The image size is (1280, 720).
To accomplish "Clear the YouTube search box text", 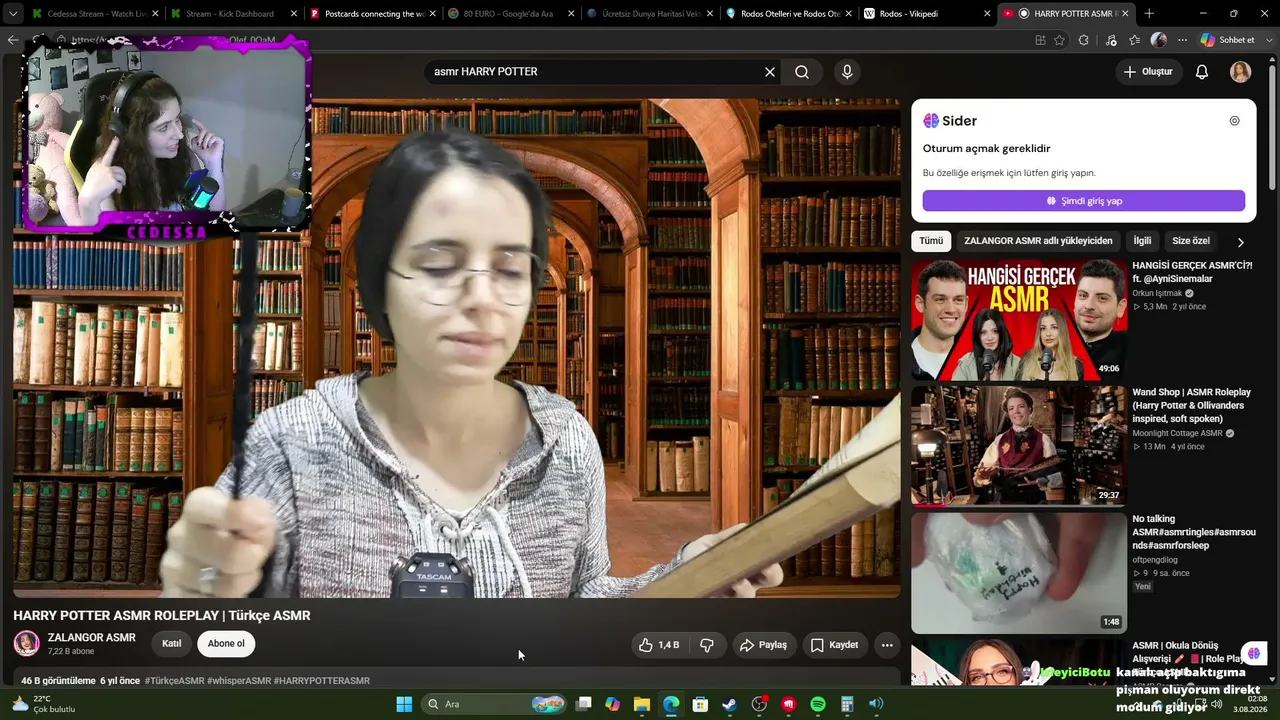I will click(x=770, y=72).
